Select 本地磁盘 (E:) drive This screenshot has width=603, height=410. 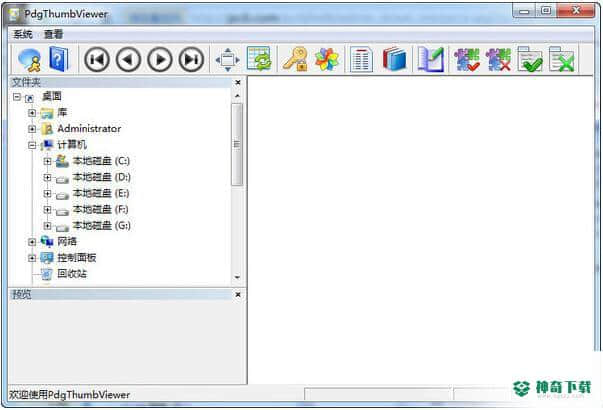click(x=101, y=193)
